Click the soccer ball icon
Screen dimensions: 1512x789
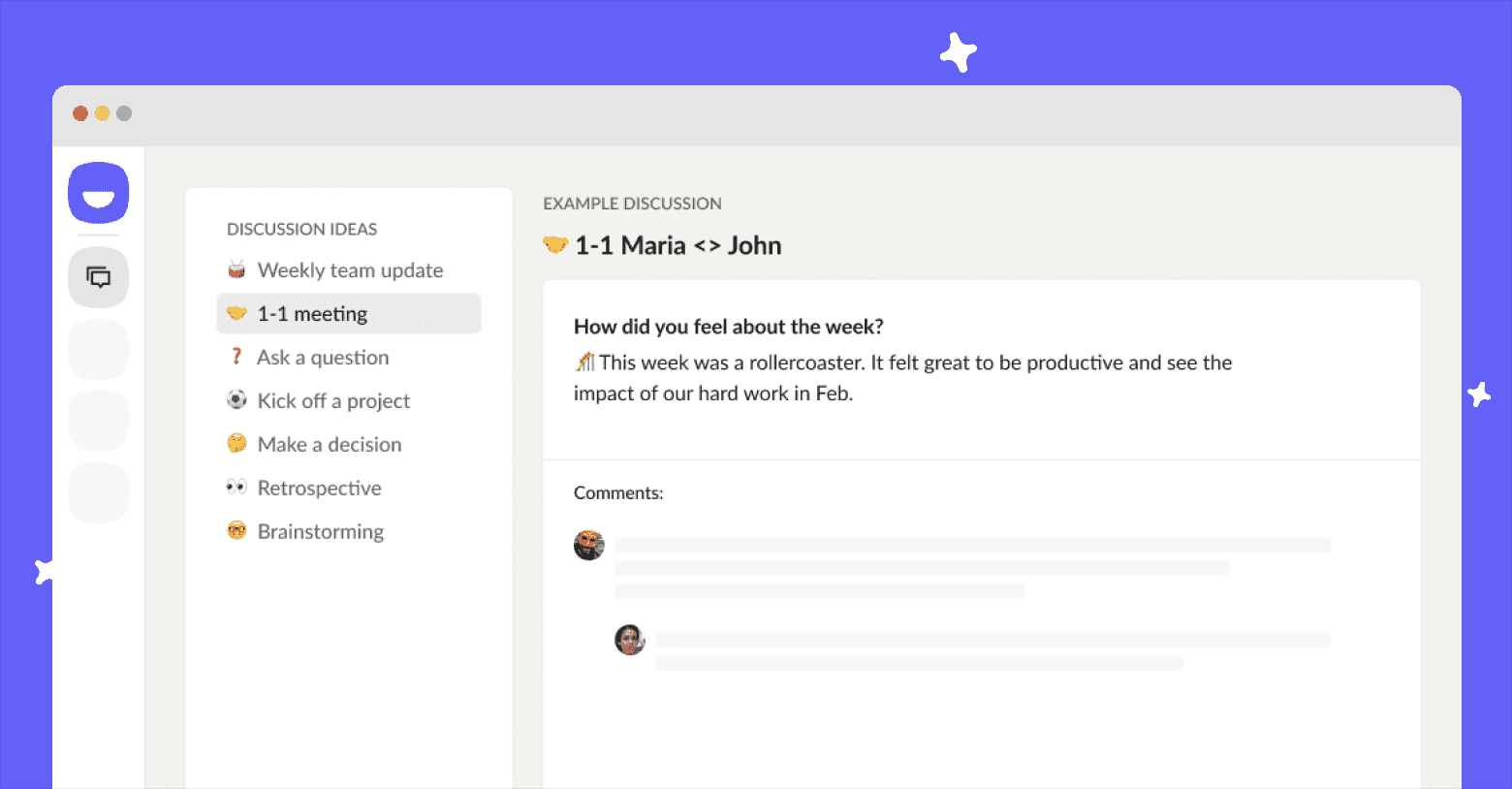[x=236, y=399]
